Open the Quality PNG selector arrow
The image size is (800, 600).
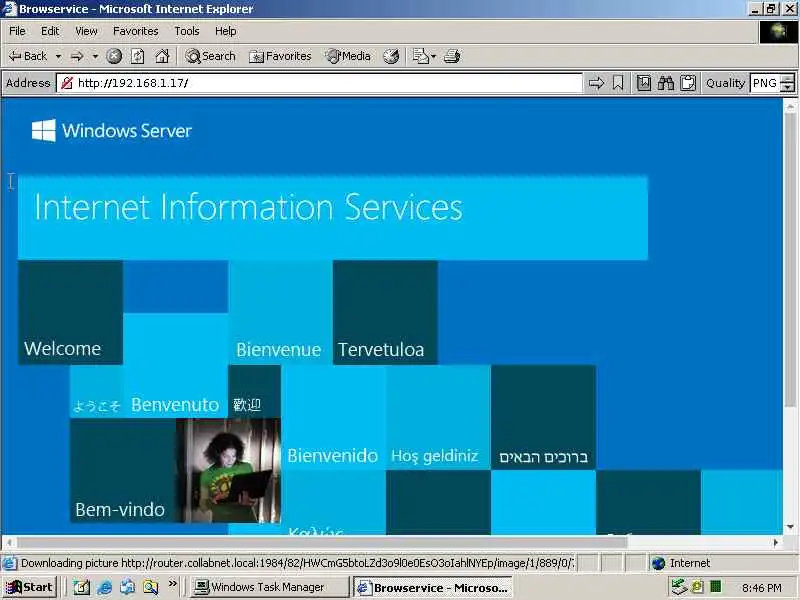788,83
